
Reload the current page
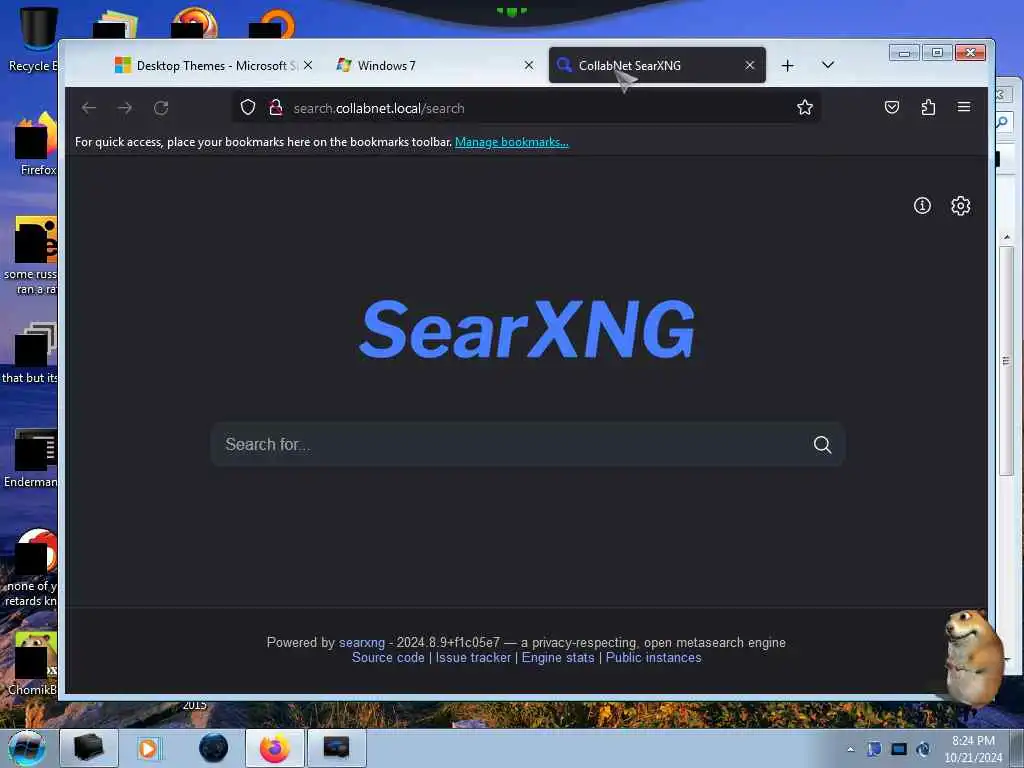click(x=161, y=108)
